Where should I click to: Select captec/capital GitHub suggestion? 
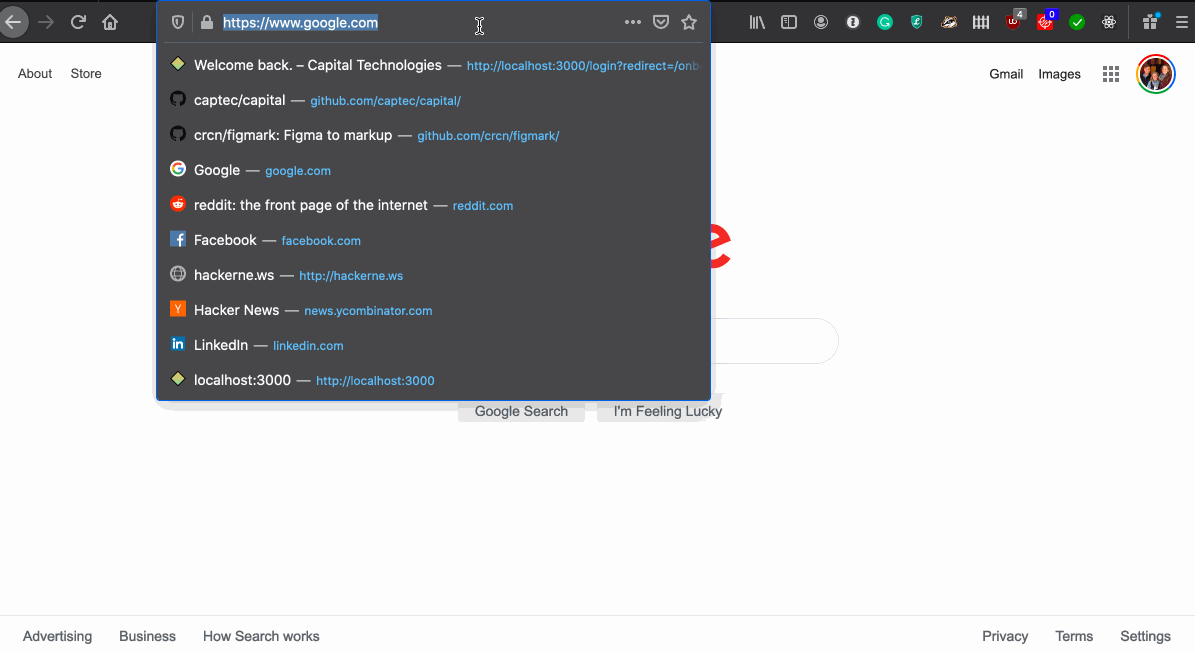point(434,100)
